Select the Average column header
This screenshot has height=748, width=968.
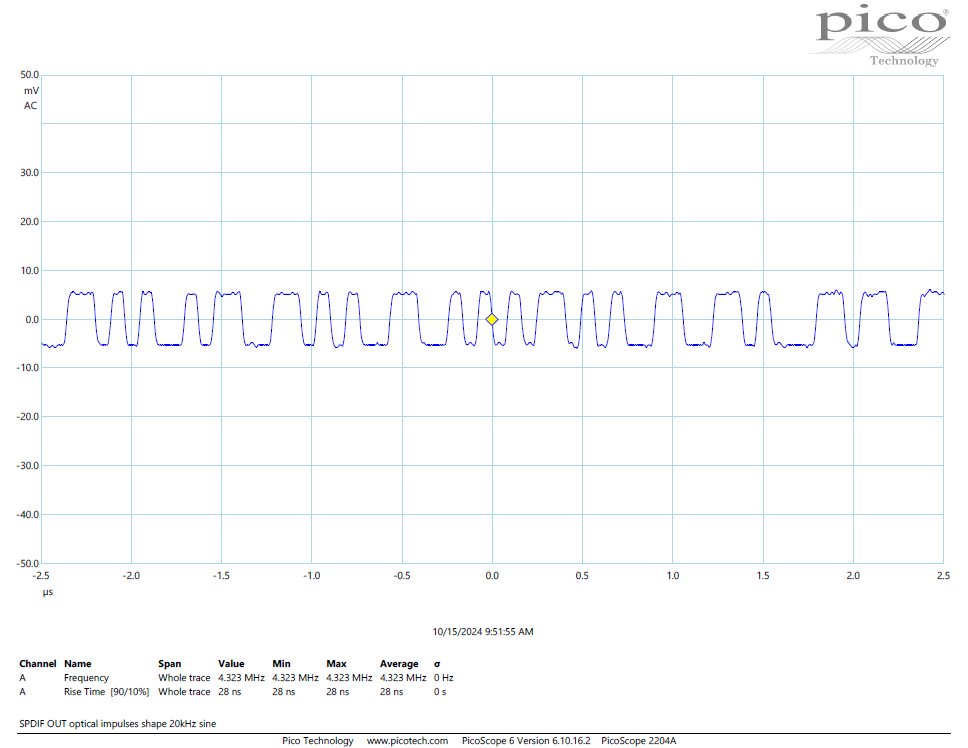399,664
